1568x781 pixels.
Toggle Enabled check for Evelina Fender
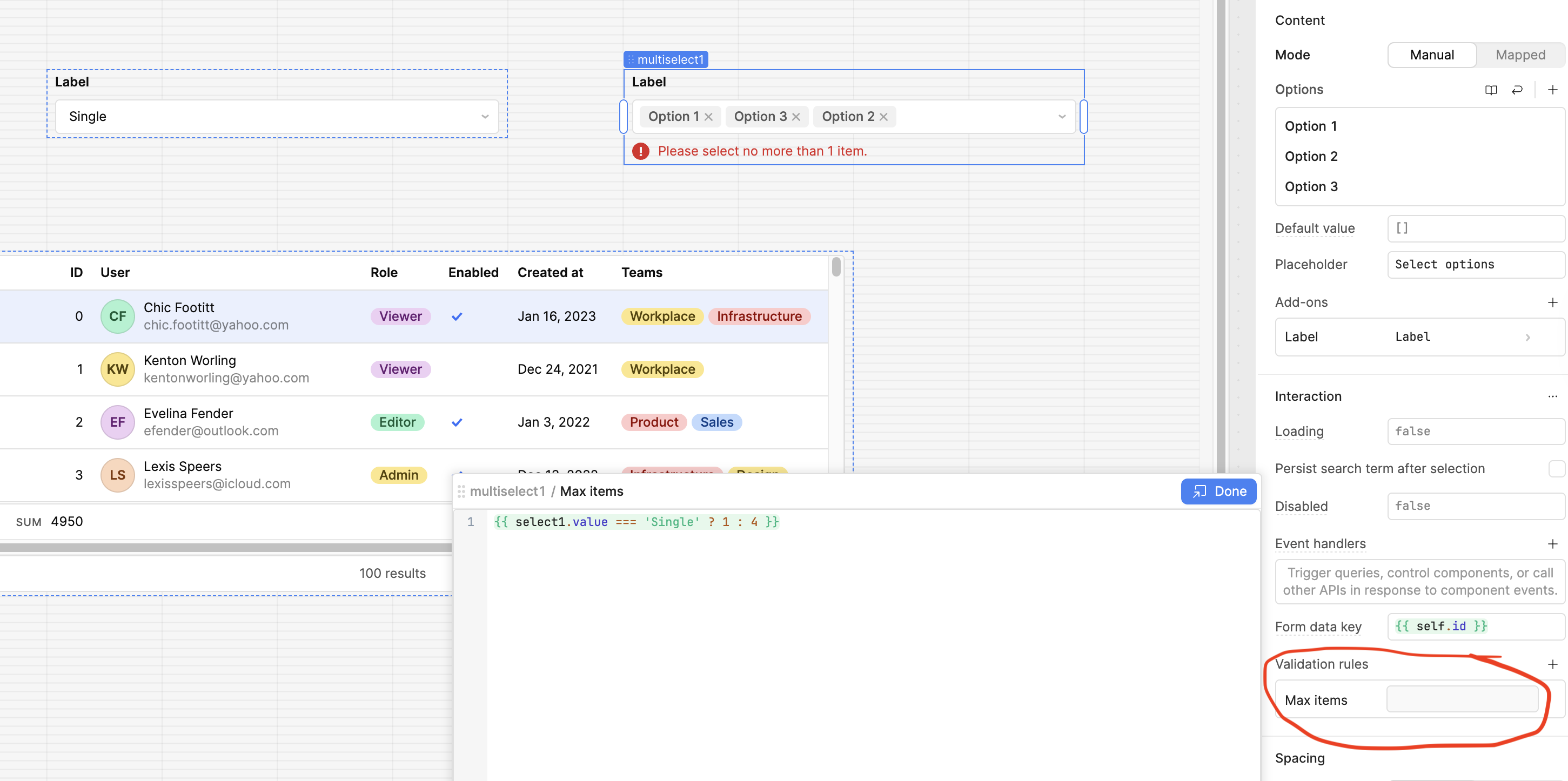coord(457,422)
